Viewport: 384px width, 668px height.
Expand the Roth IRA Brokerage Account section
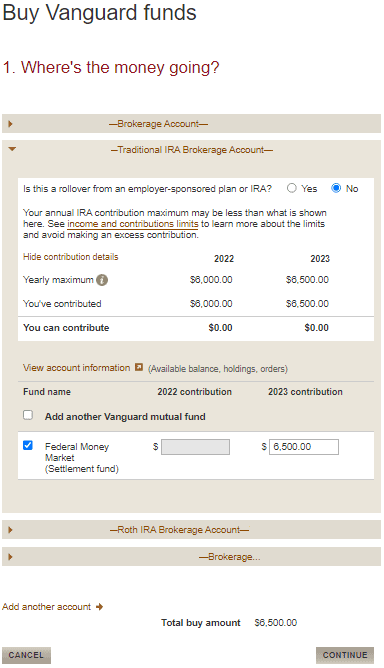[10, 530]
